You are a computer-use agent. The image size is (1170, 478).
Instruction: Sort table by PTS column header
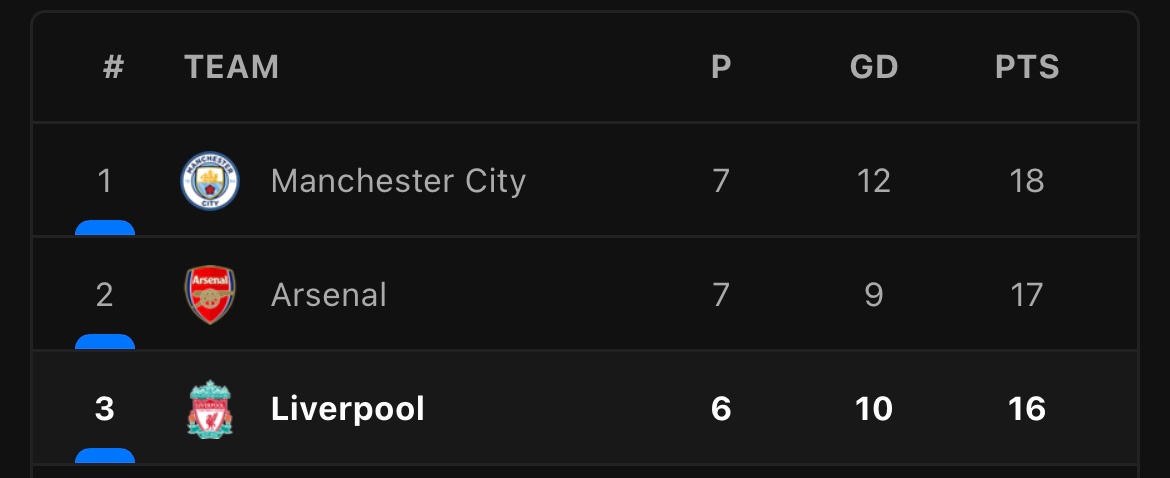click(x=1027, y=67)
